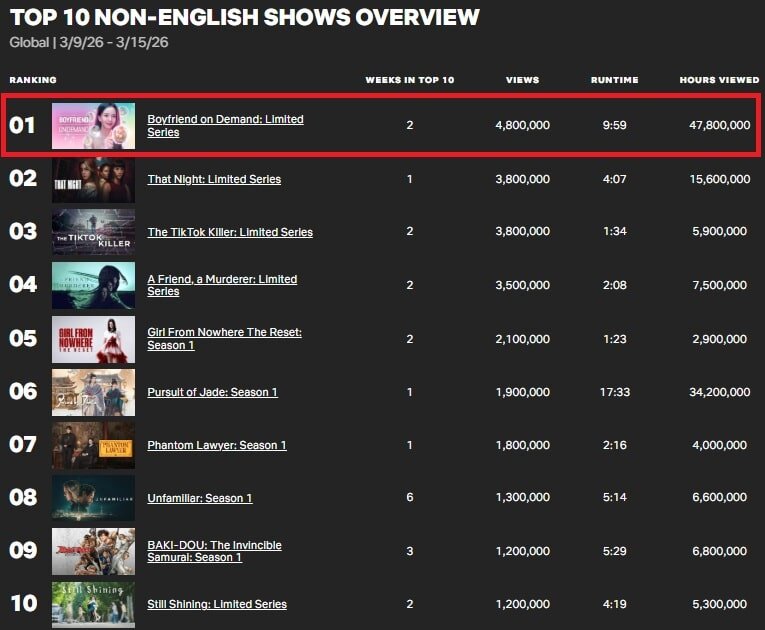Click the RANKING column header

[33, 80]
